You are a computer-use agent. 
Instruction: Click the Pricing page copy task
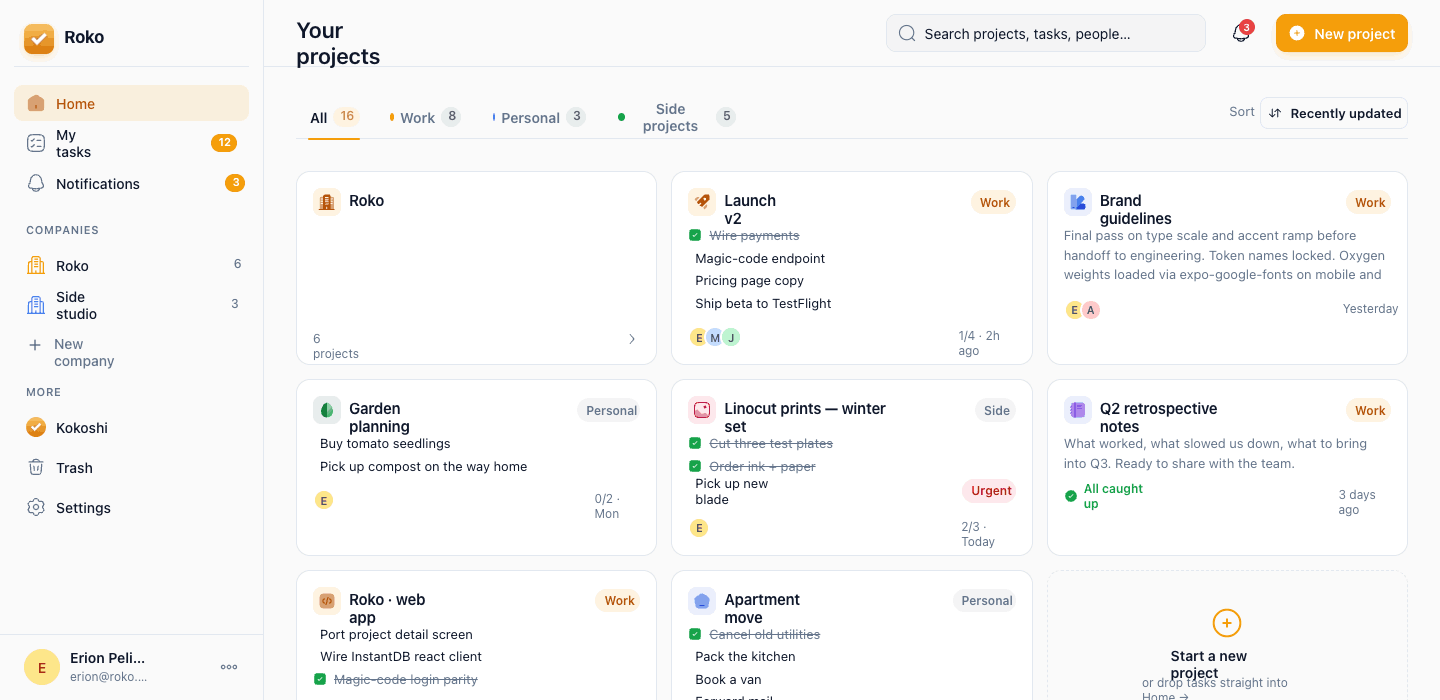coord(750,281)
